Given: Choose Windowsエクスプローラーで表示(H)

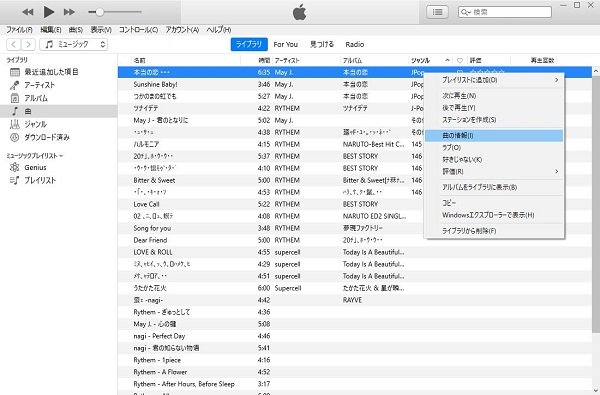Looking at the screenshot, I should point(494,215).
